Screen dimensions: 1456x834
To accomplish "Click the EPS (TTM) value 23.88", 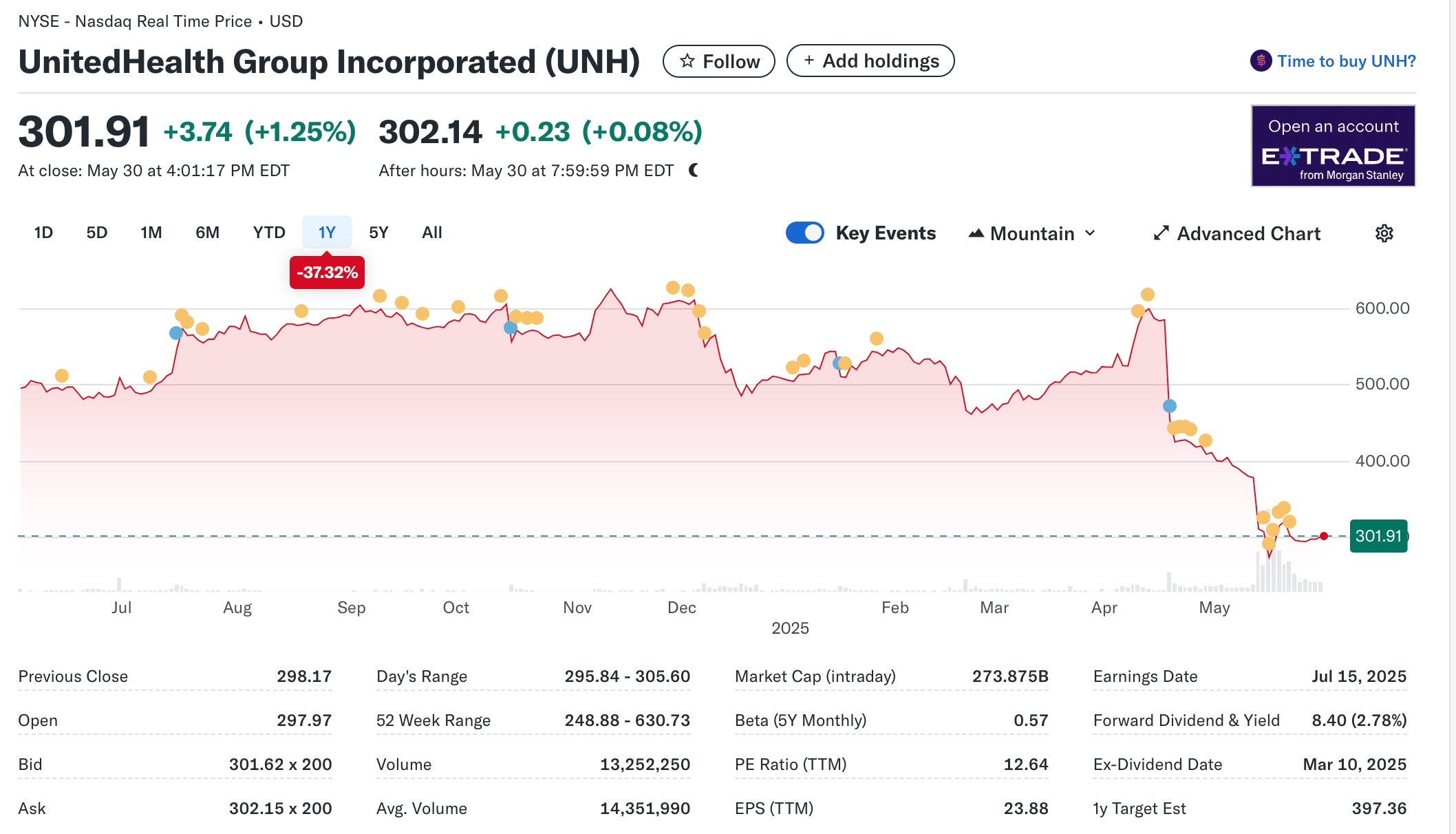I will pos(1026,809).
